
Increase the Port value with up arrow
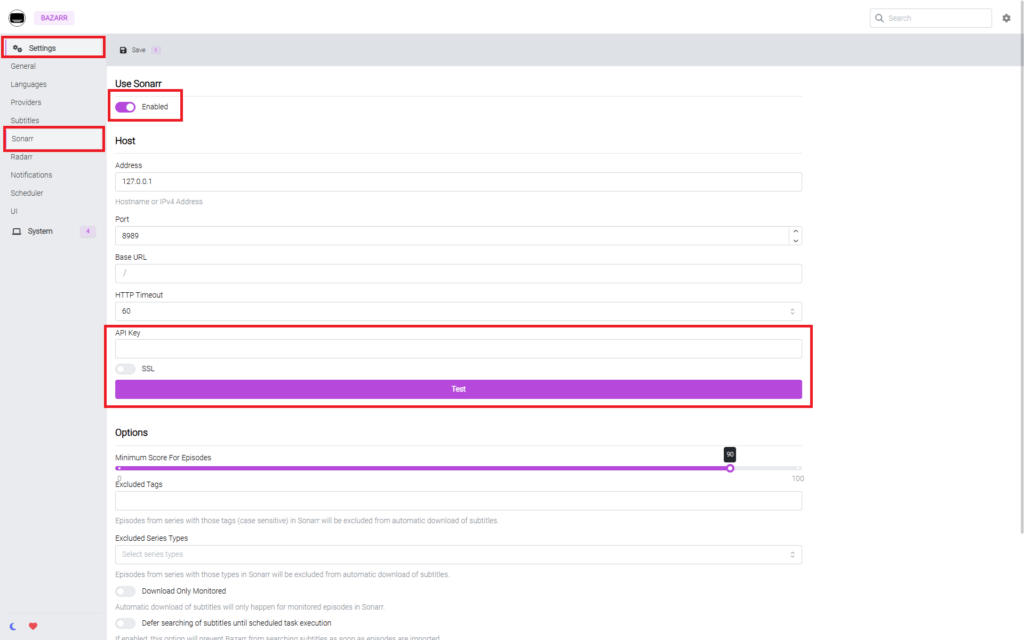[795, 231]
